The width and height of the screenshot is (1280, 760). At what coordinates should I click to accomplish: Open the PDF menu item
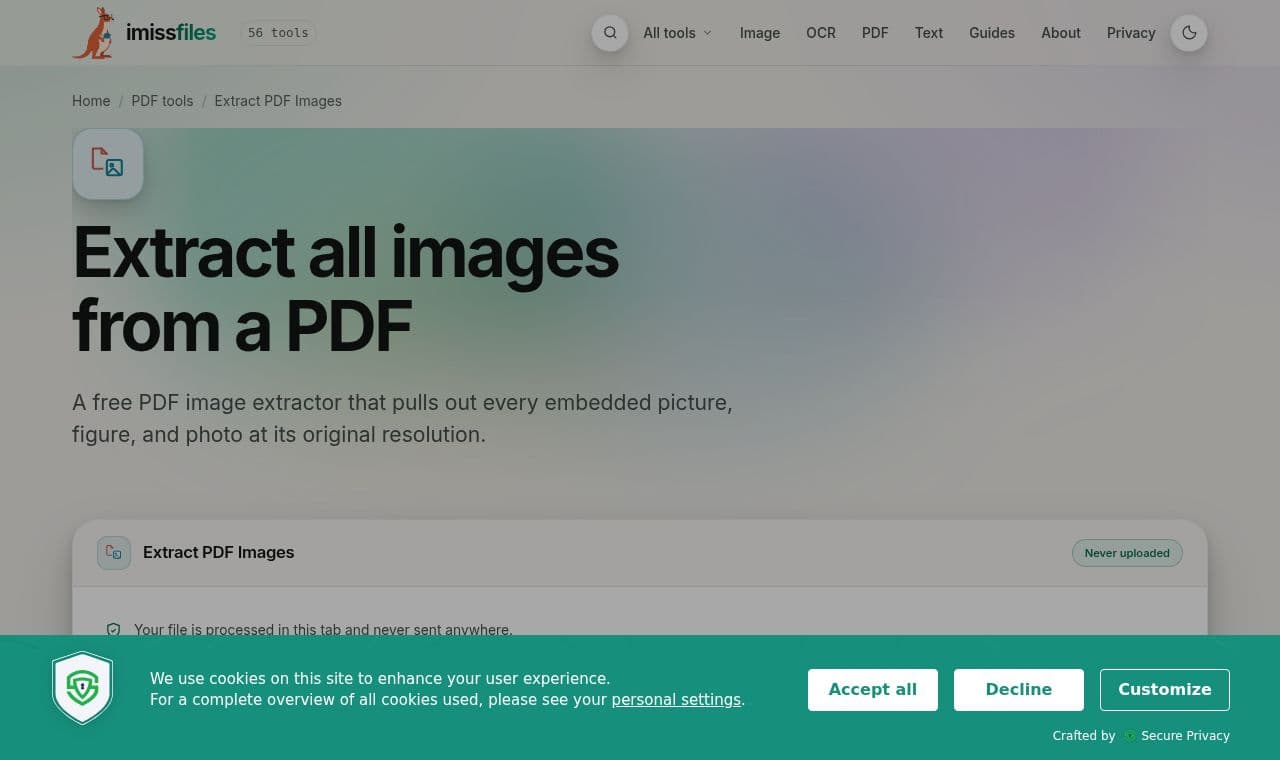pyautogui.click(x=875, y=33)
